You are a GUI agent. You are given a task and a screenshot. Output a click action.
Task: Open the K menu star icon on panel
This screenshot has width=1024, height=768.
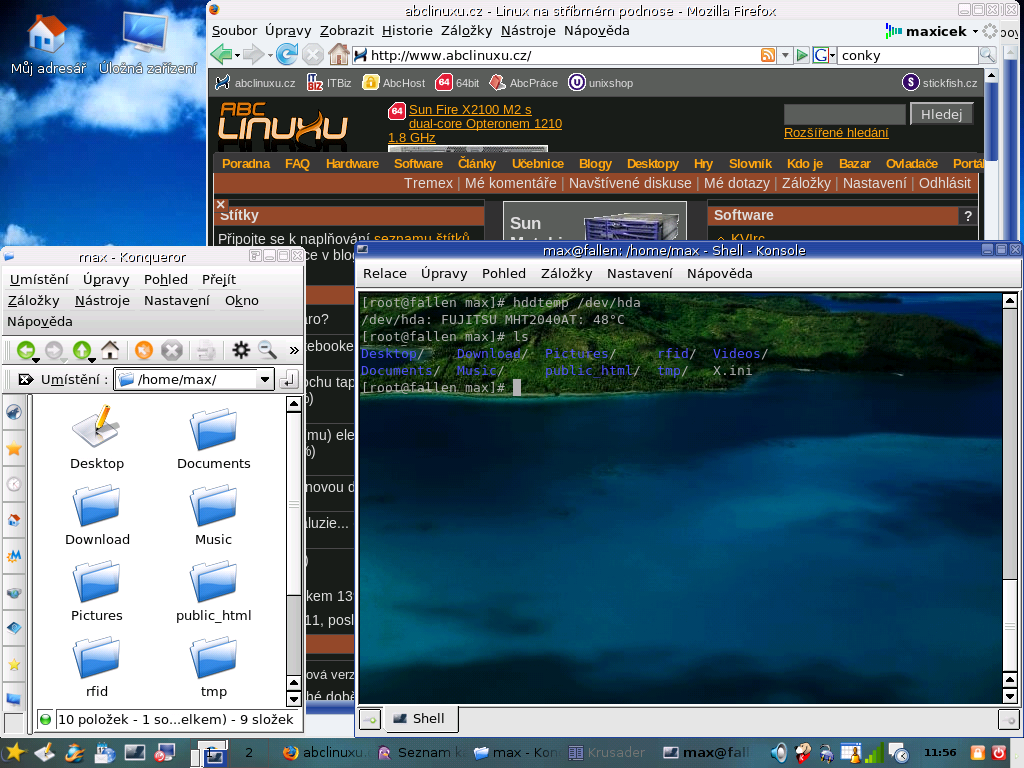point(14,752)
